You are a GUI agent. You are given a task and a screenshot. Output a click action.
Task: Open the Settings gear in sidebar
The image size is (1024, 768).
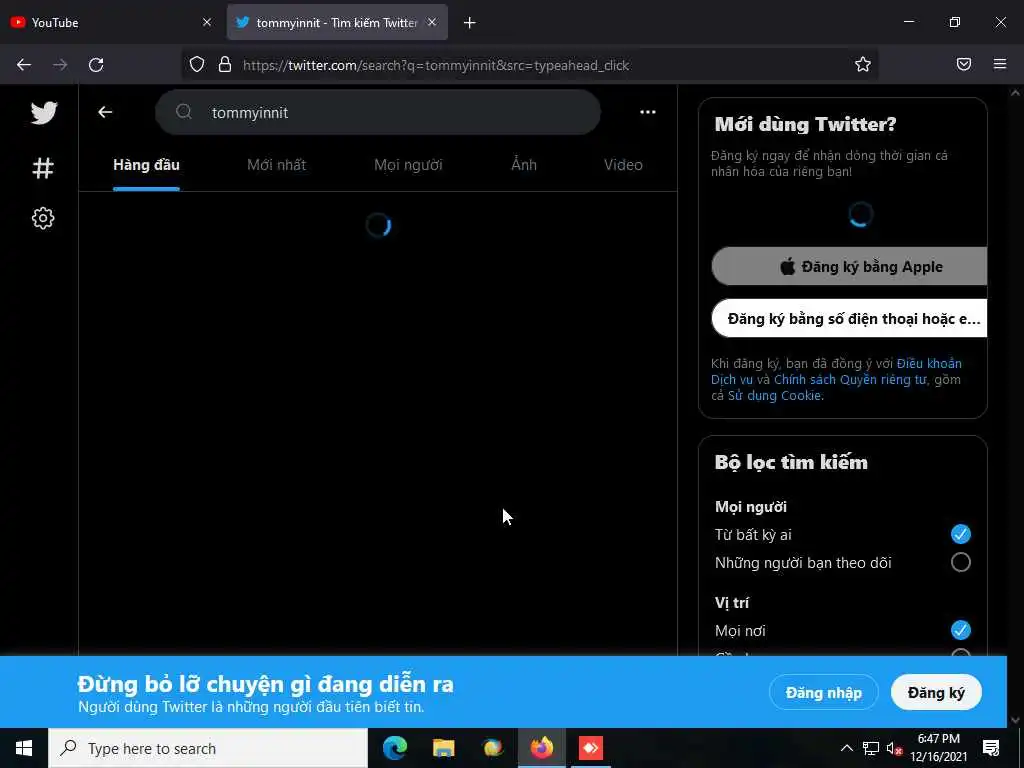click(43, 218)
